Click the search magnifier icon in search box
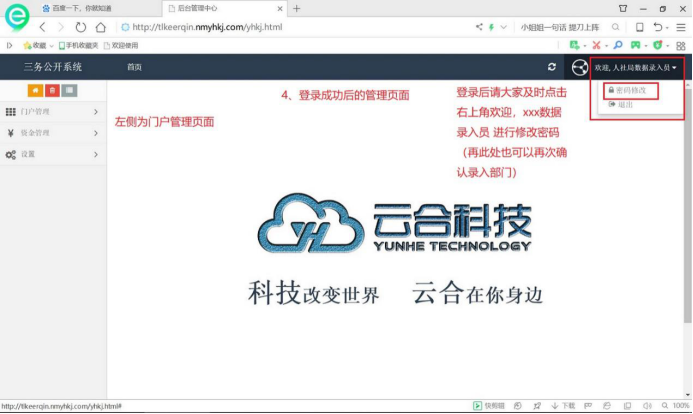Viewport: 693px width, 414px height. click(615, 27)
